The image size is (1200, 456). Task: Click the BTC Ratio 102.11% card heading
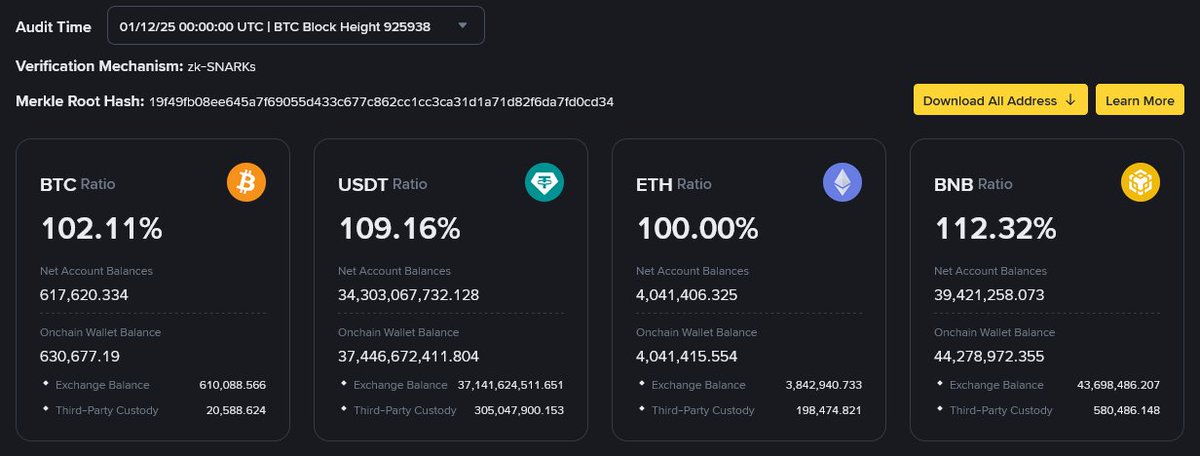tap(77, 185)
